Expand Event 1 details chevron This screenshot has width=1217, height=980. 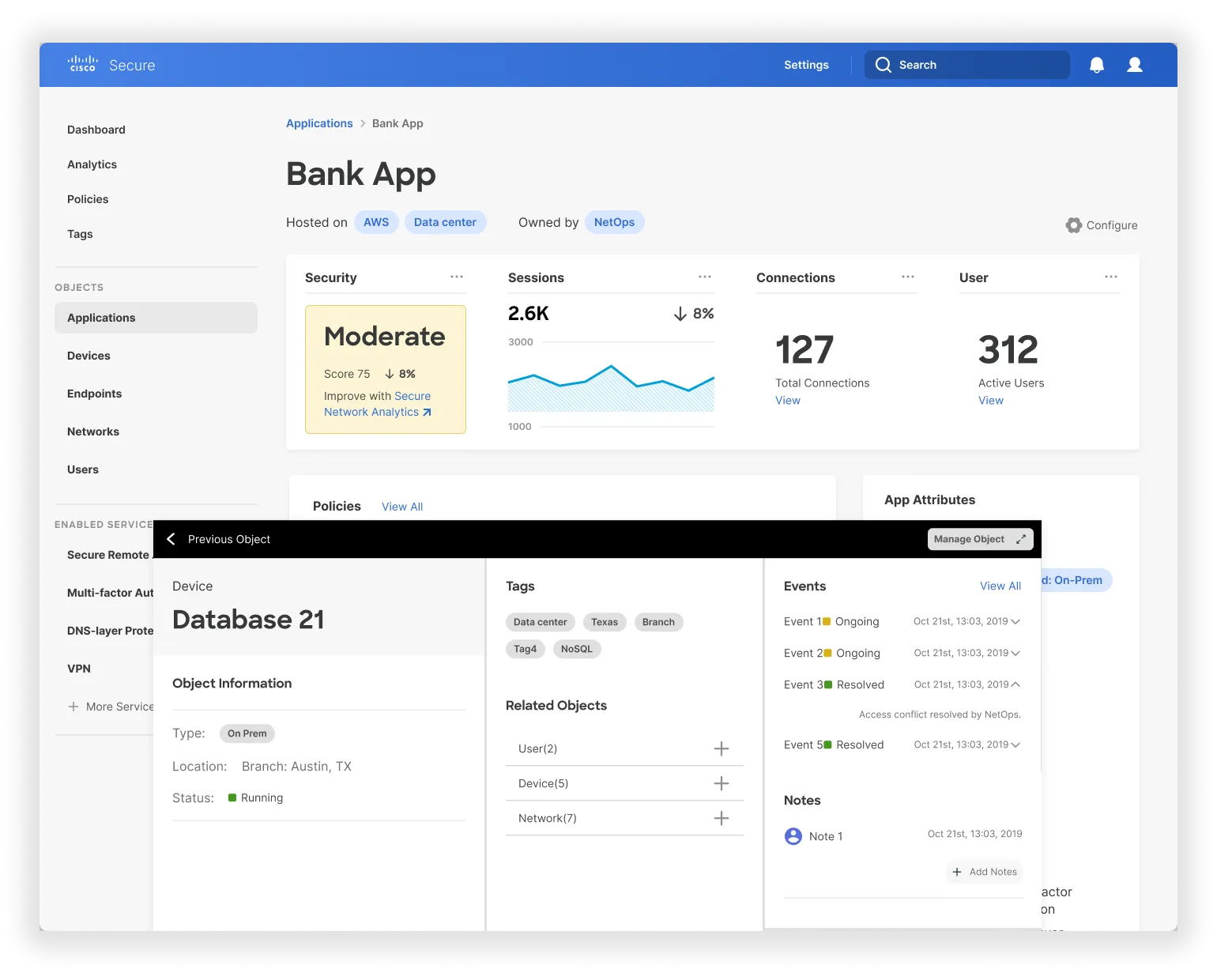coord(1015,621)
